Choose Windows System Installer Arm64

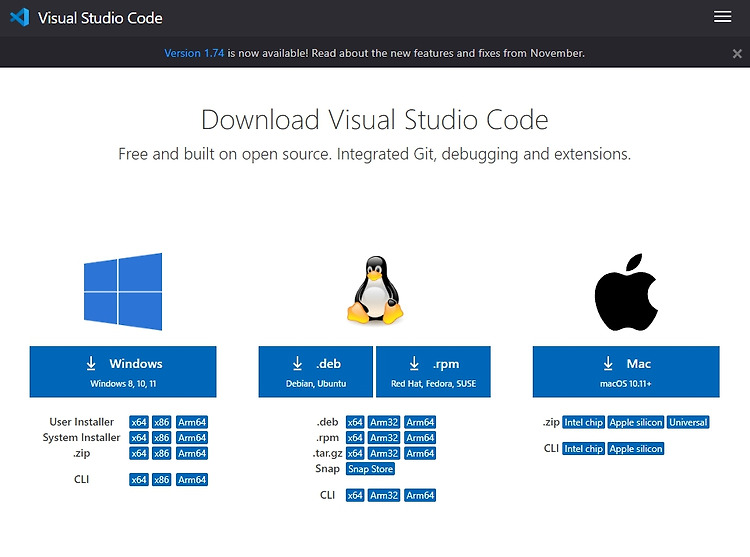(x=192, y=437)
